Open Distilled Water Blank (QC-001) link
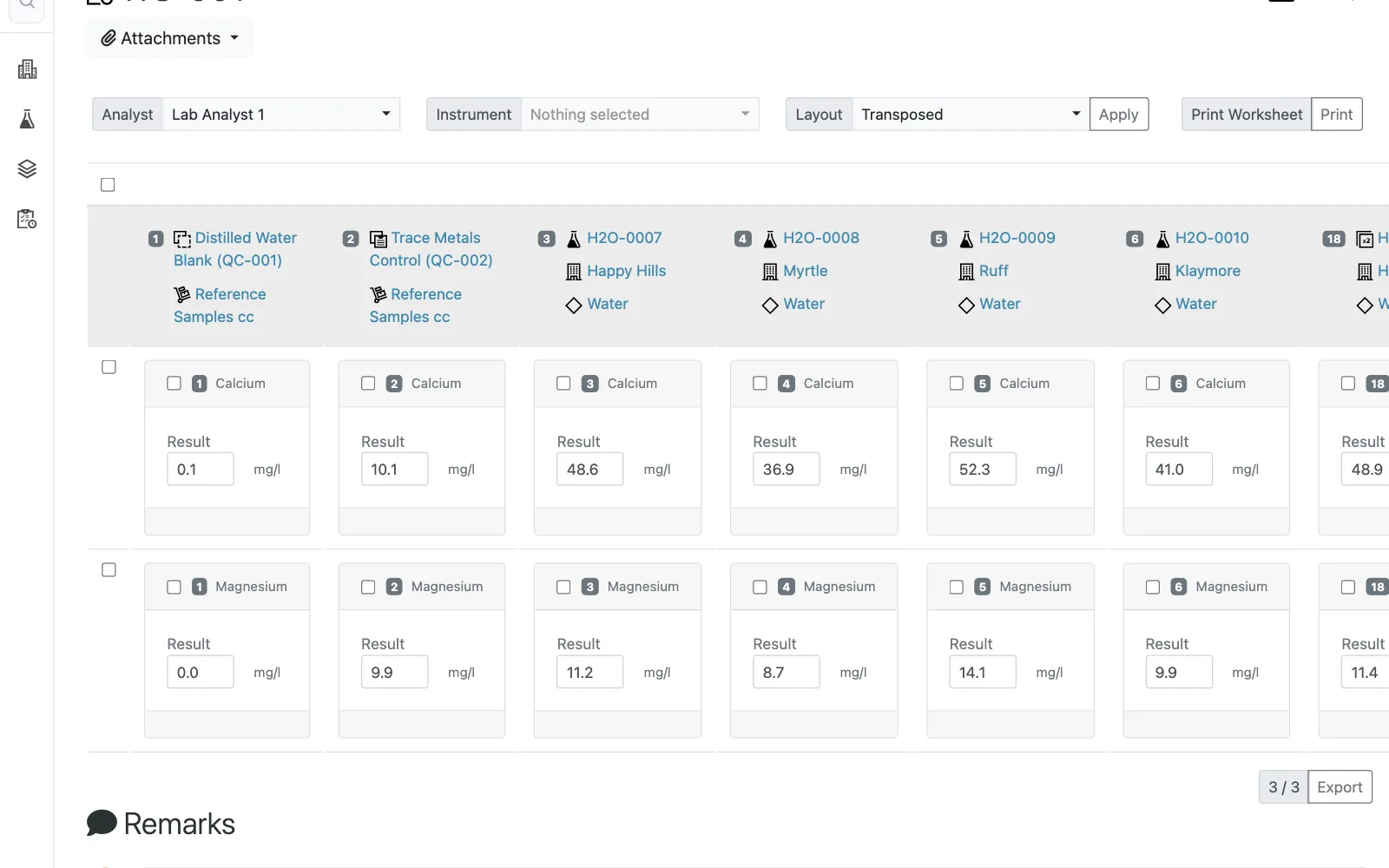 coord(234,249)
